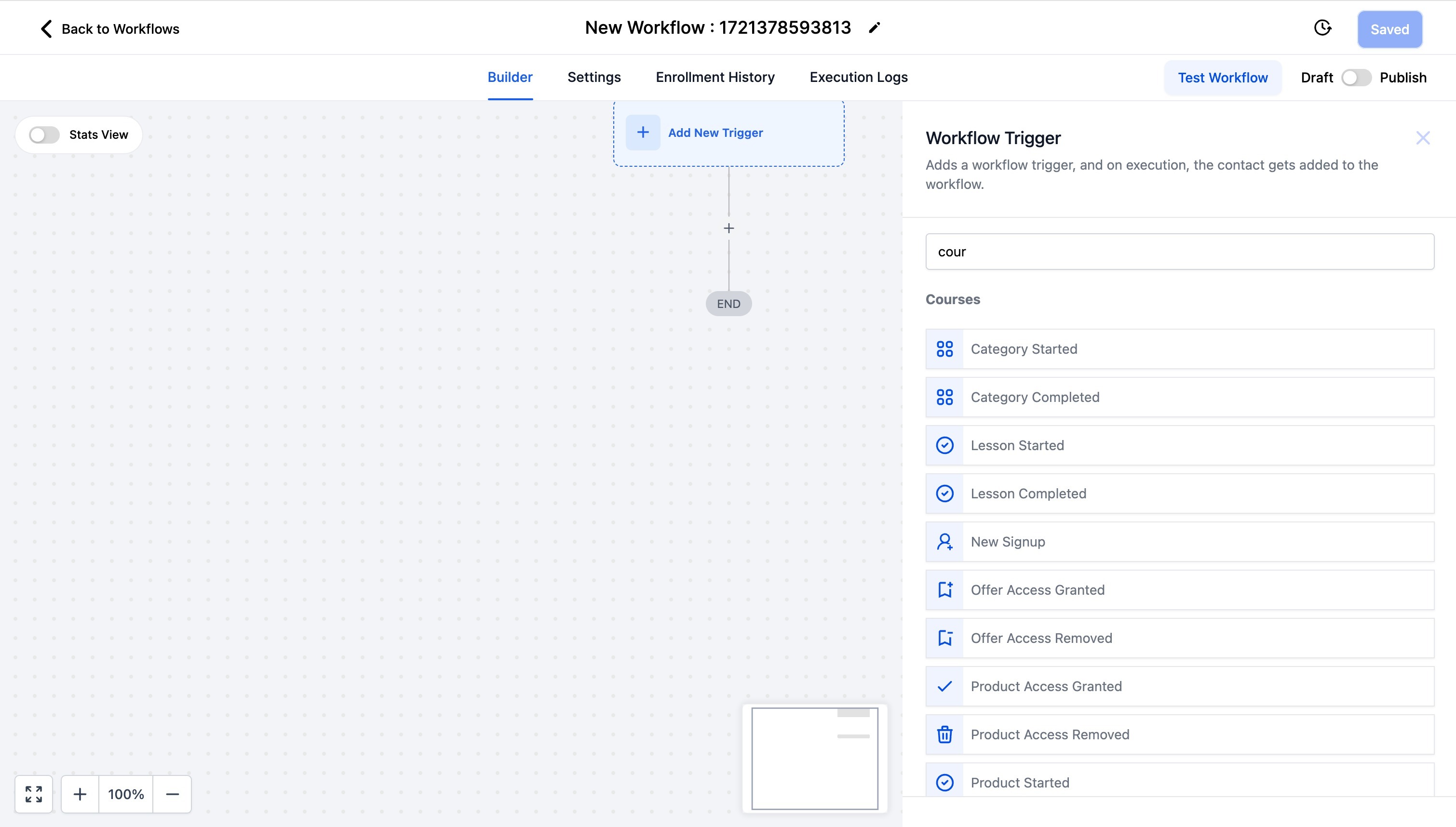Click the Add New Trigger box
Image resolution: width=1456 pixels, height=827 pixels.
728,133
